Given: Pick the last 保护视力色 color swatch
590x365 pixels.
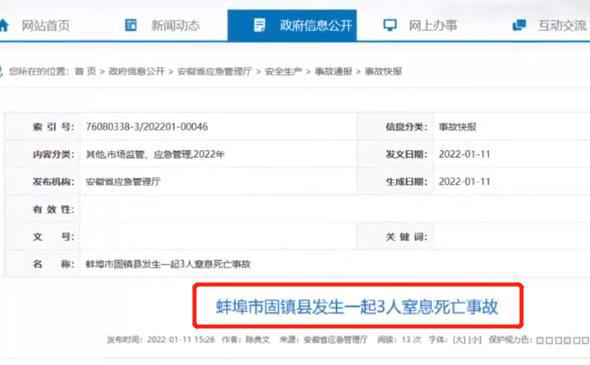Looking at the screenshot, I should click(x=585, y=340).
